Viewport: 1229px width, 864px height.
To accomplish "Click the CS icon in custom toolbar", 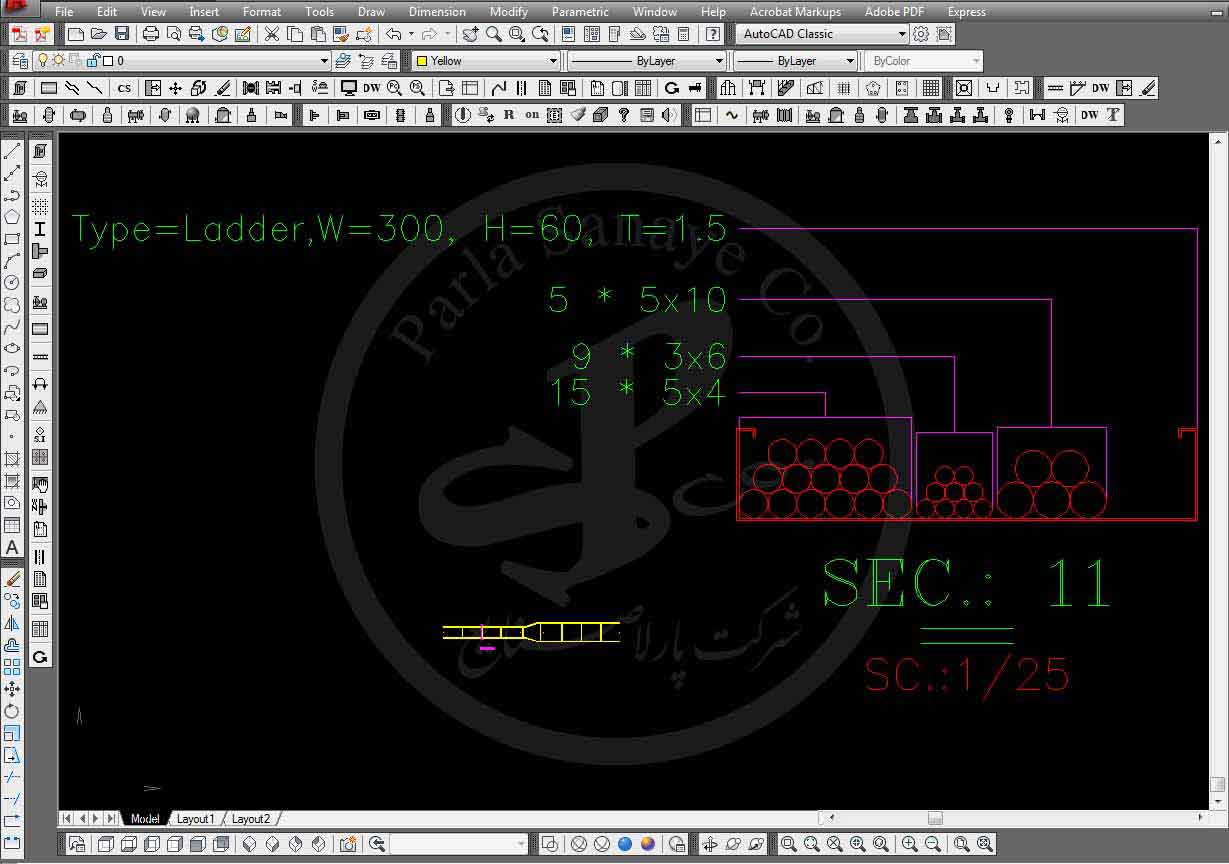I will click(x=124, y=88).
